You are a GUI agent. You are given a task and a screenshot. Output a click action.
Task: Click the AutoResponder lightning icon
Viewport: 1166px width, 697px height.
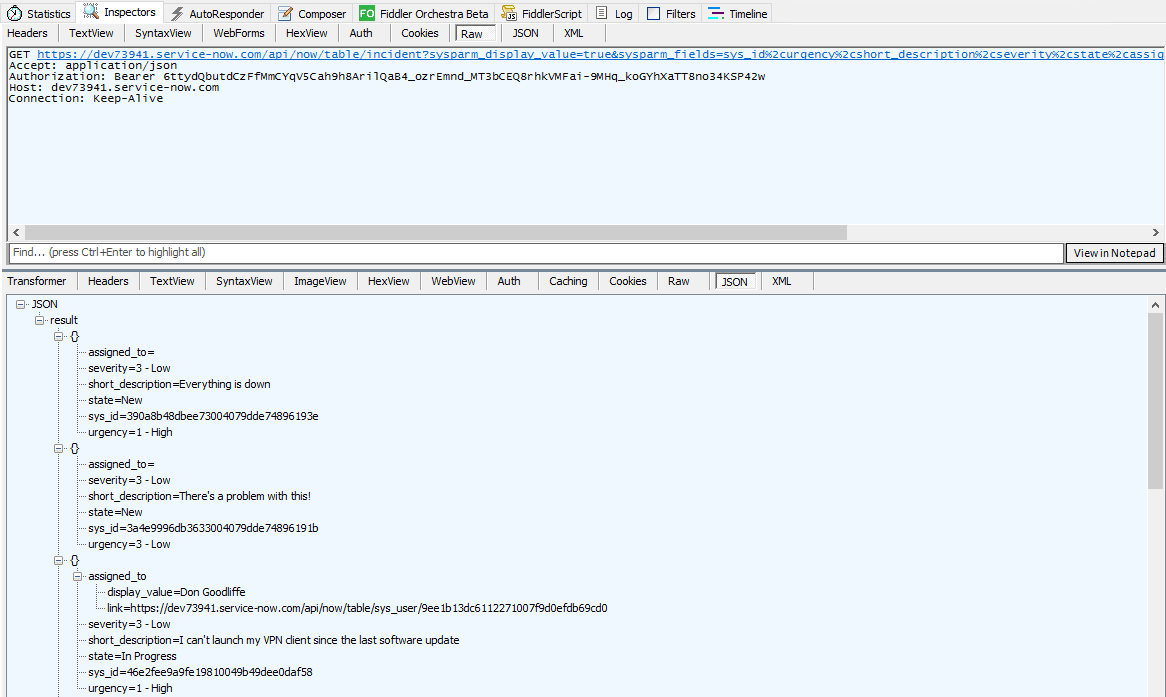click(x=177, y=13)
